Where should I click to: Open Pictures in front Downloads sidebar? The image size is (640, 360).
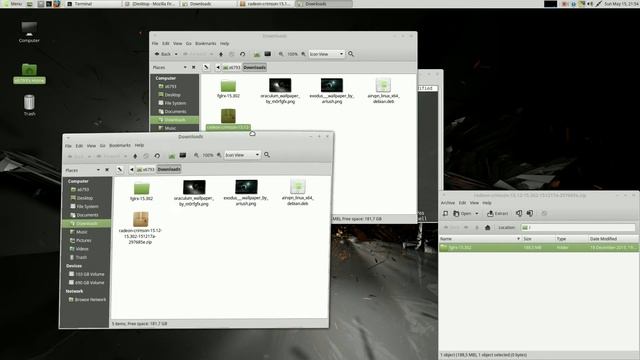(83, 240)
